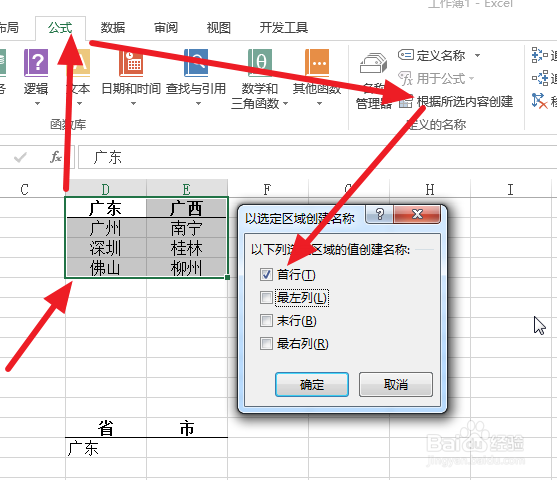557x480 pixels.
Task: Expand the 其他函数 dropdown arrow
Action: (319, 104)
